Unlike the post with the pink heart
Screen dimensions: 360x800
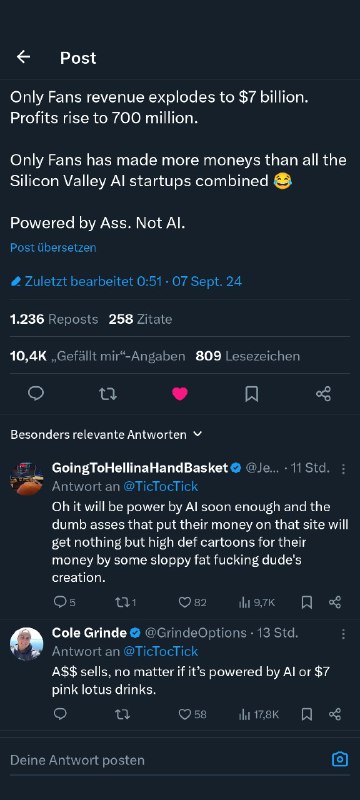[x=179, y=394]
